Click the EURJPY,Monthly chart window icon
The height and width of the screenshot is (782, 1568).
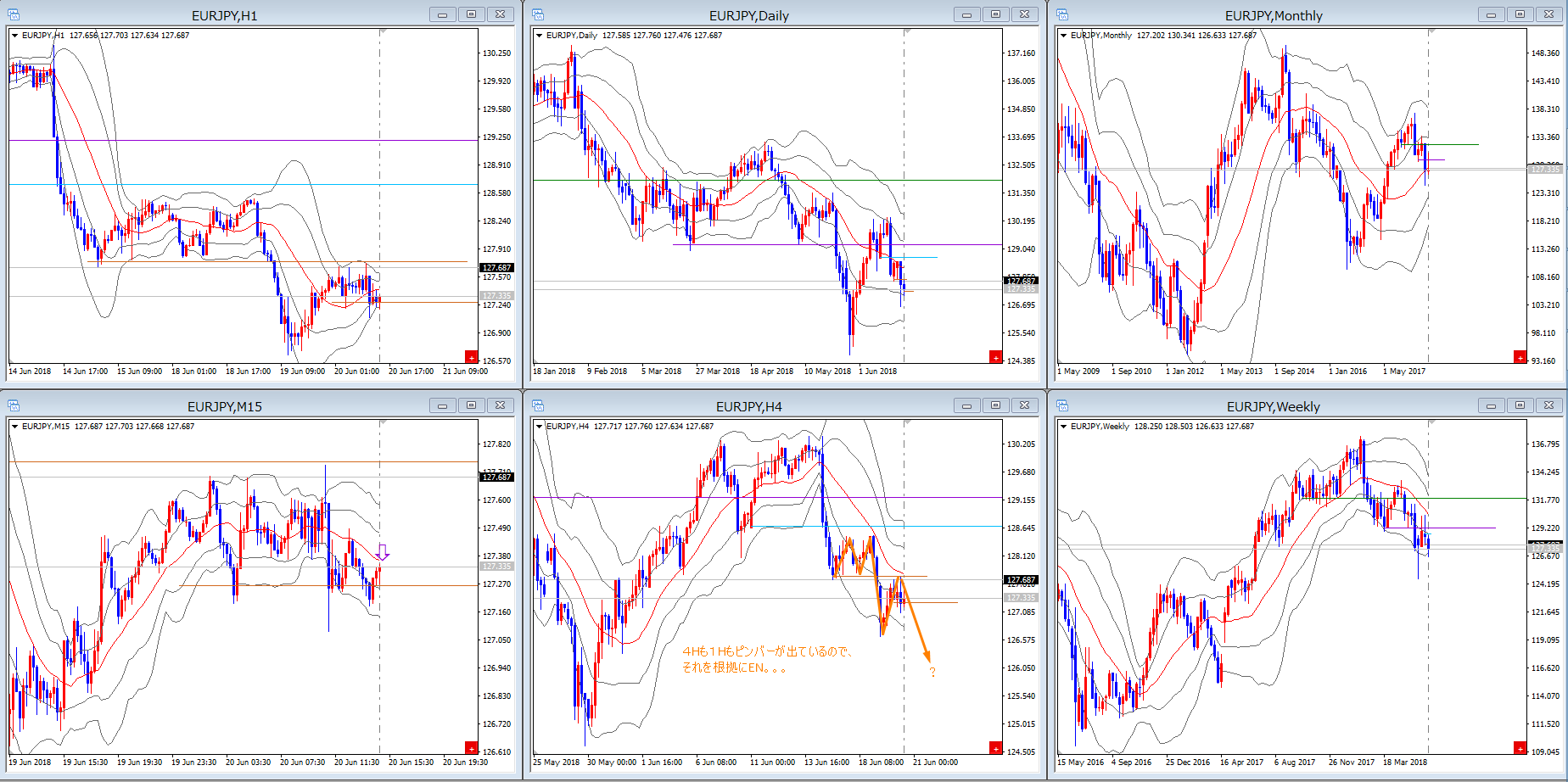1062,14
